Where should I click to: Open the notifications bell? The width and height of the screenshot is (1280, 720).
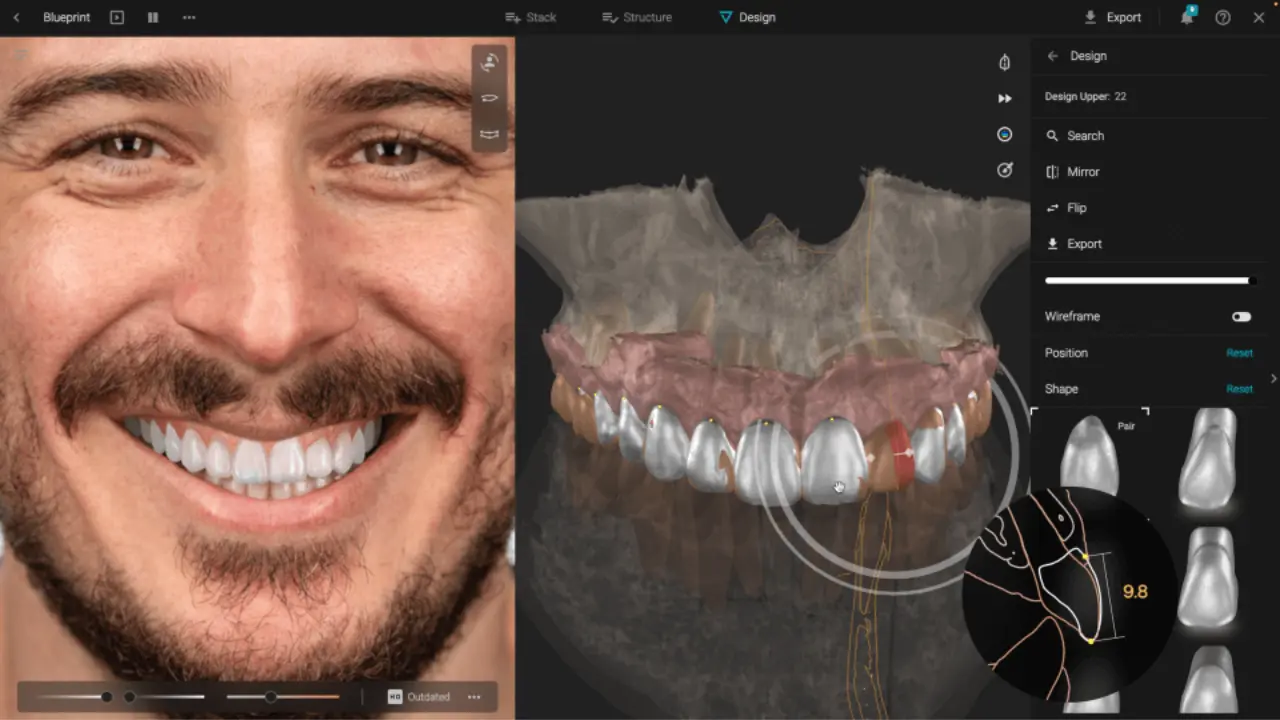(x=1187, y=17)
